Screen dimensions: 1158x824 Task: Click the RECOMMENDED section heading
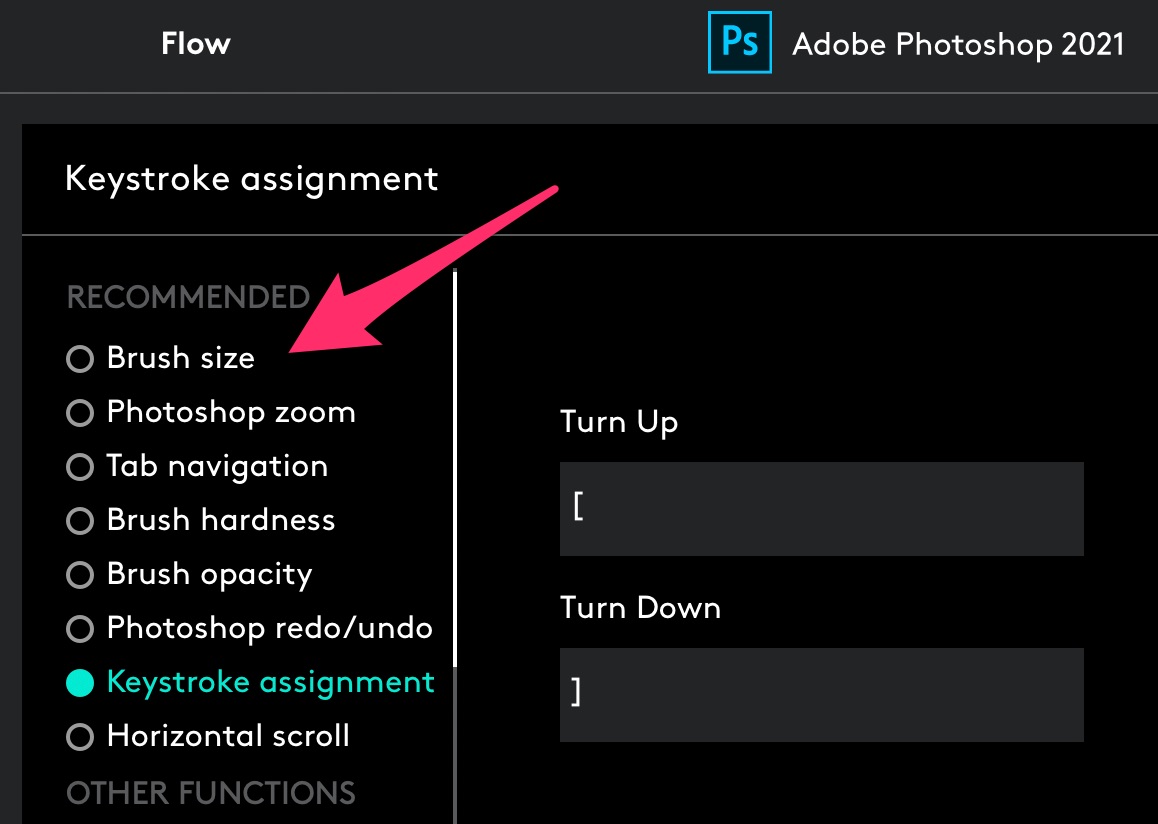click(188, 297)
